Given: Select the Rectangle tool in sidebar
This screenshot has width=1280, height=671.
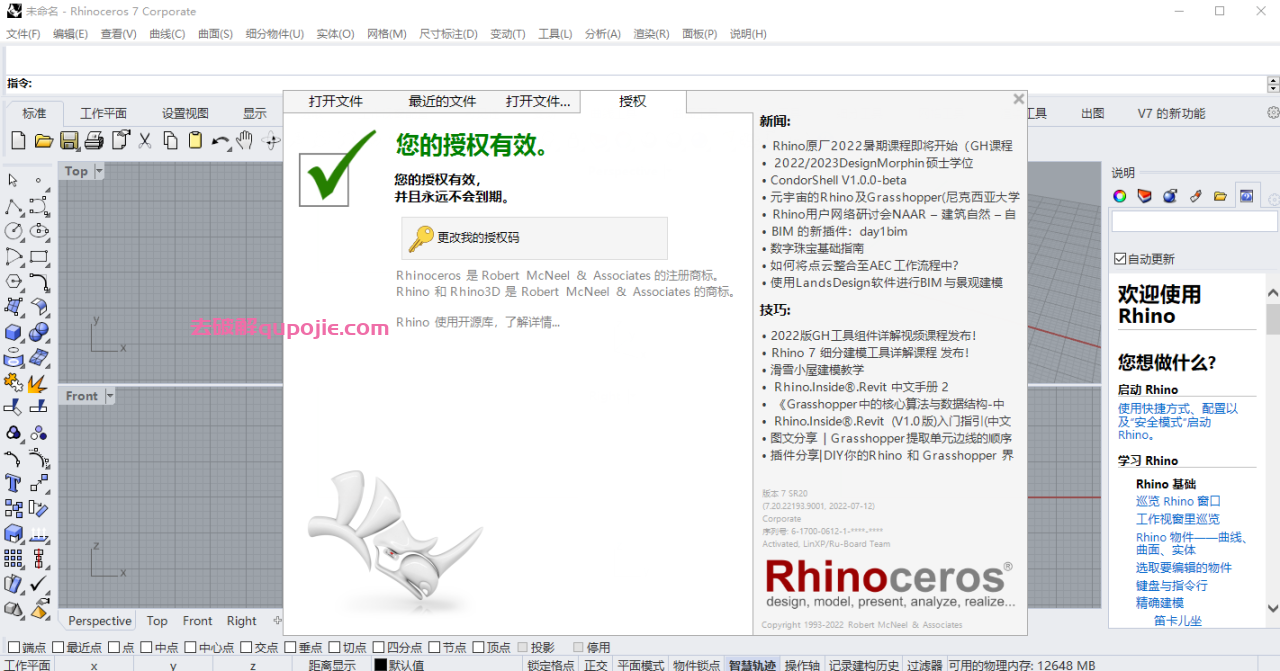Looking at the screenshot, I should (x=39, y=257).
